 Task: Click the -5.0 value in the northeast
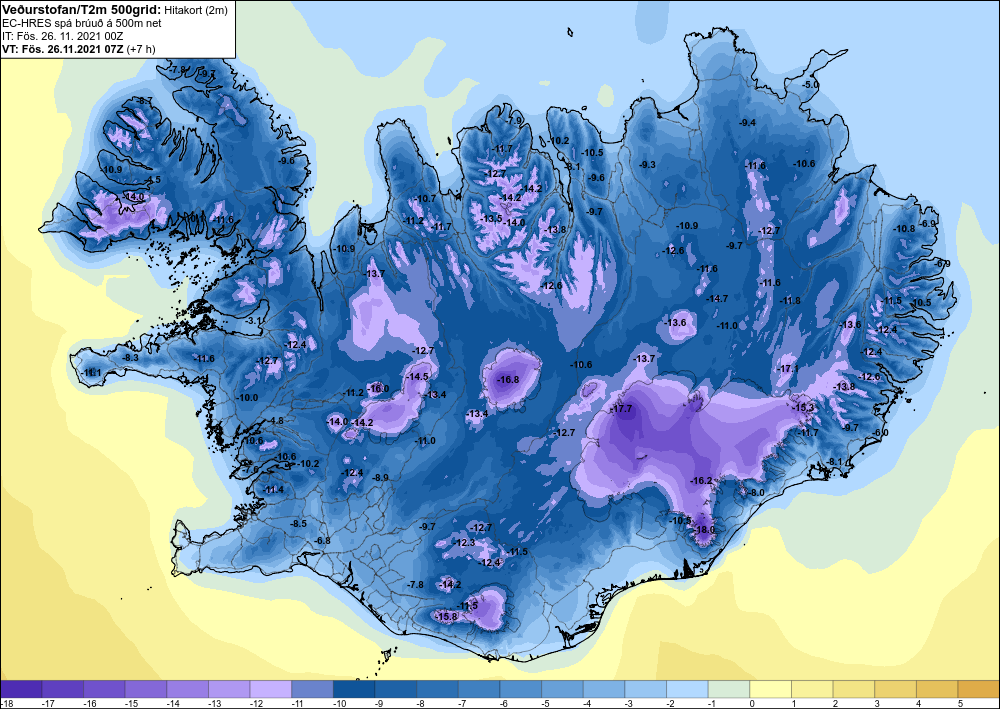(810, 85)
